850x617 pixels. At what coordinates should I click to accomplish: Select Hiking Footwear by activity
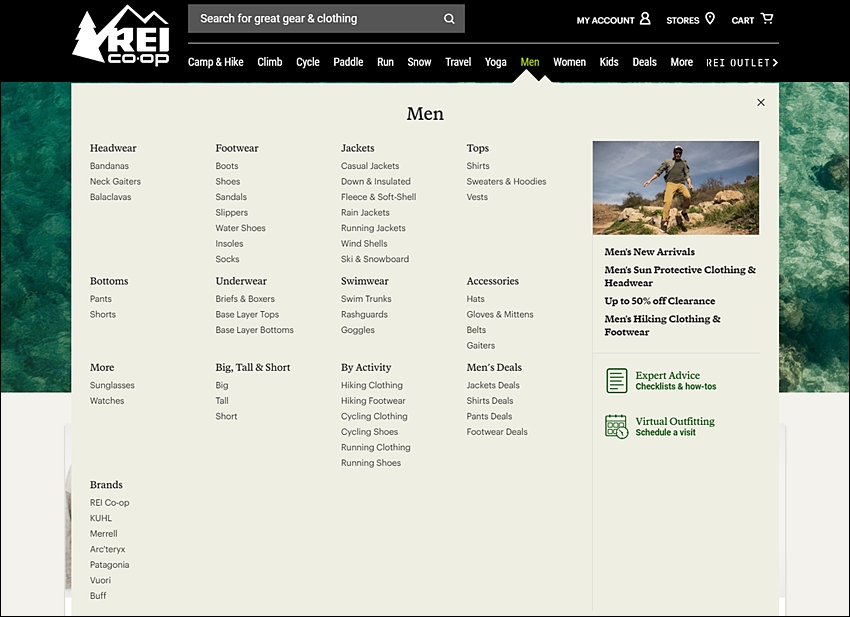point(373,401)
